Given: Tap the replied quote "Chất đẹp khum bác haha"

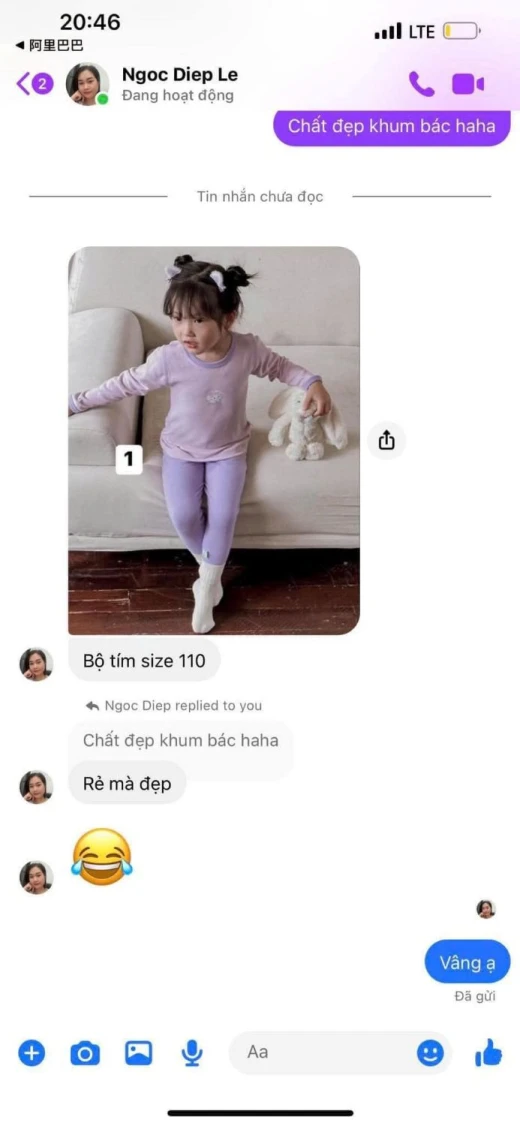Looking at the screenshot, I should (x=180, y=740).
